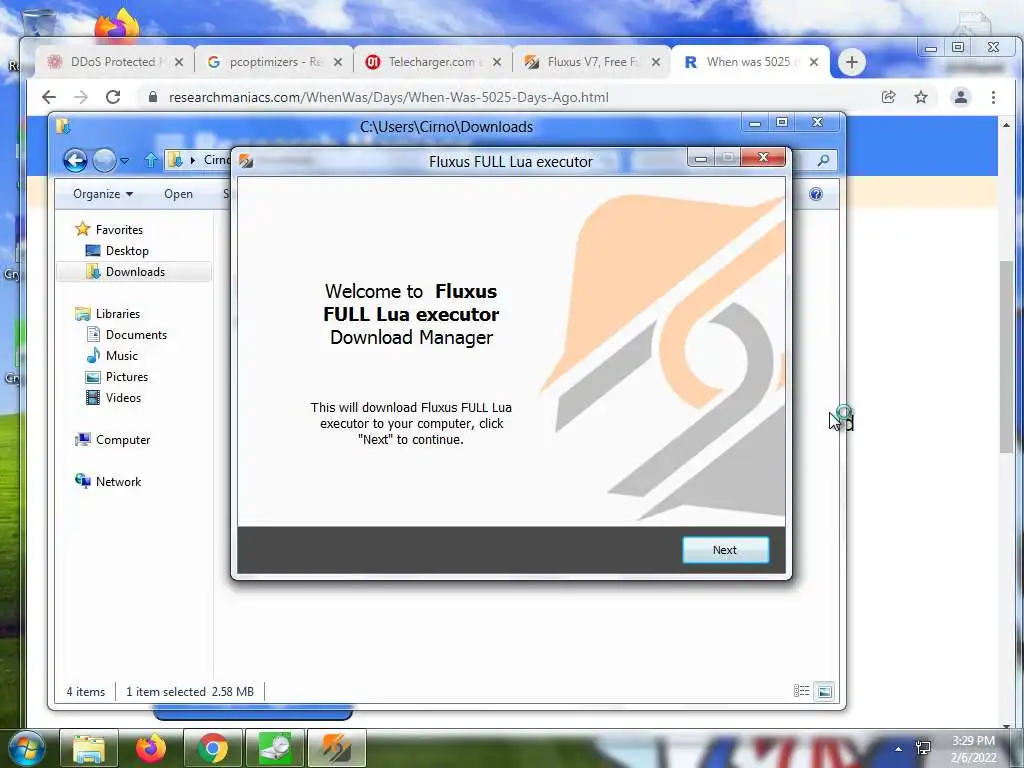Switch Explorer to details view icon
The image size is (1024, 768).
801,691
